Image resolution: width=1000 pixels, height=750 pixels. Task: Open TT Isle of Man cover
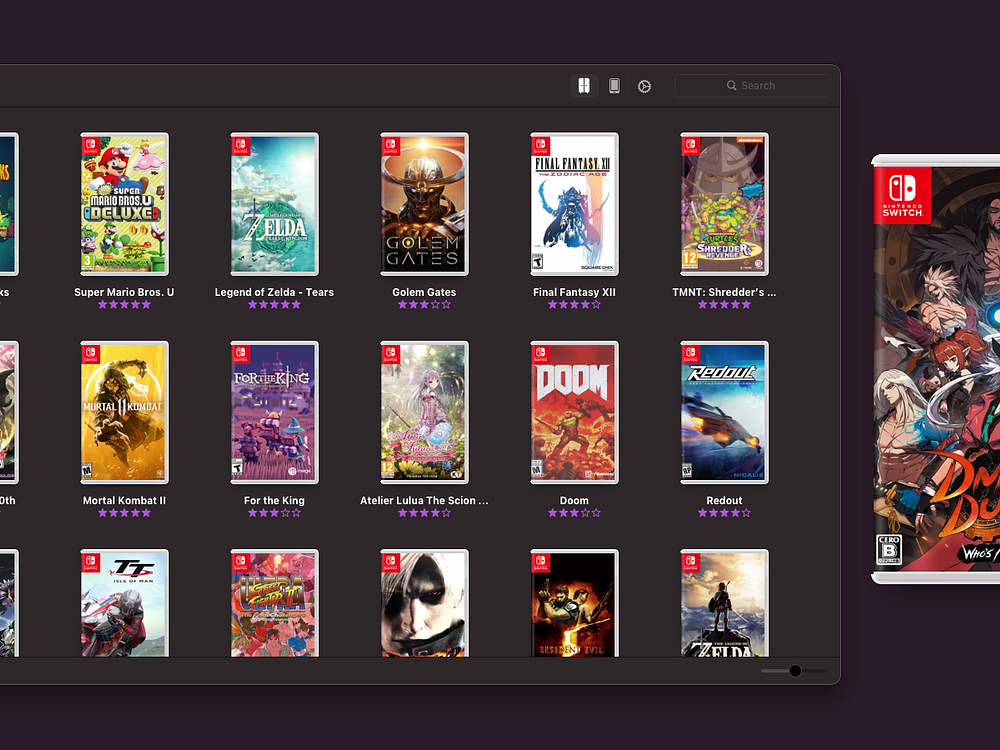(124, 603)
